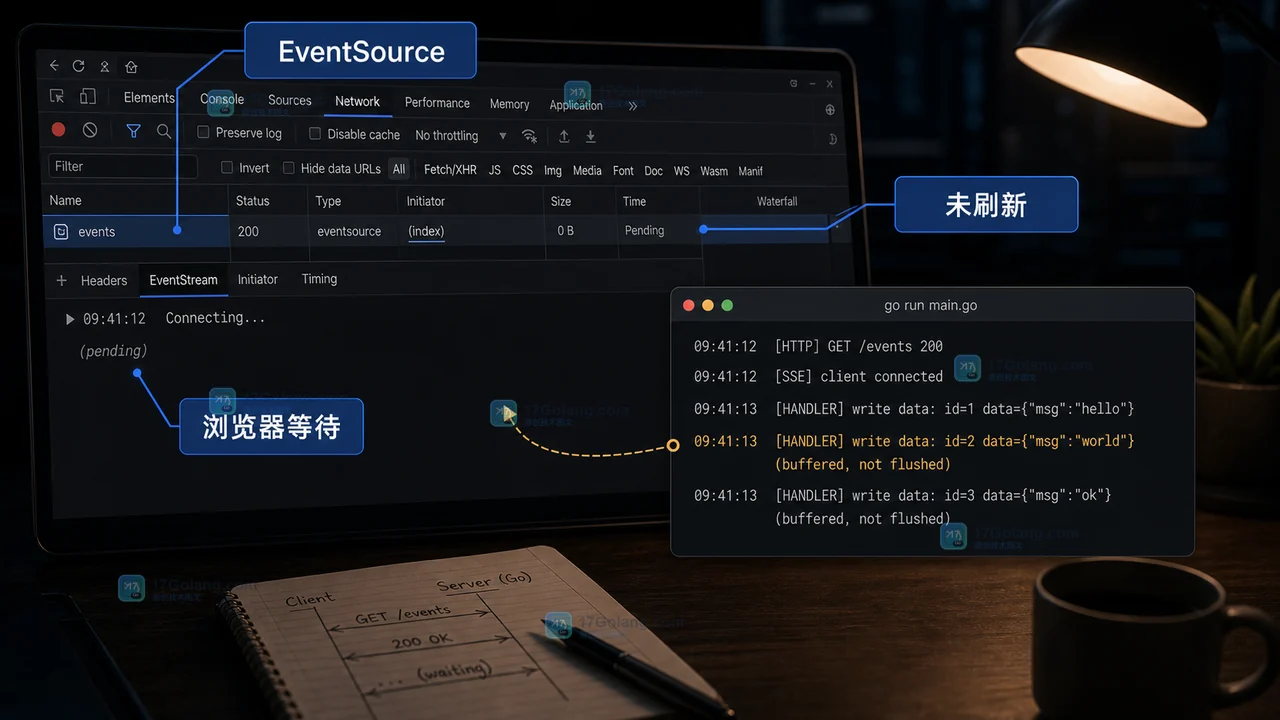This screenshot has width=1280, height=720.
Task: Open the Sources tab
Action: pos(290,100)
